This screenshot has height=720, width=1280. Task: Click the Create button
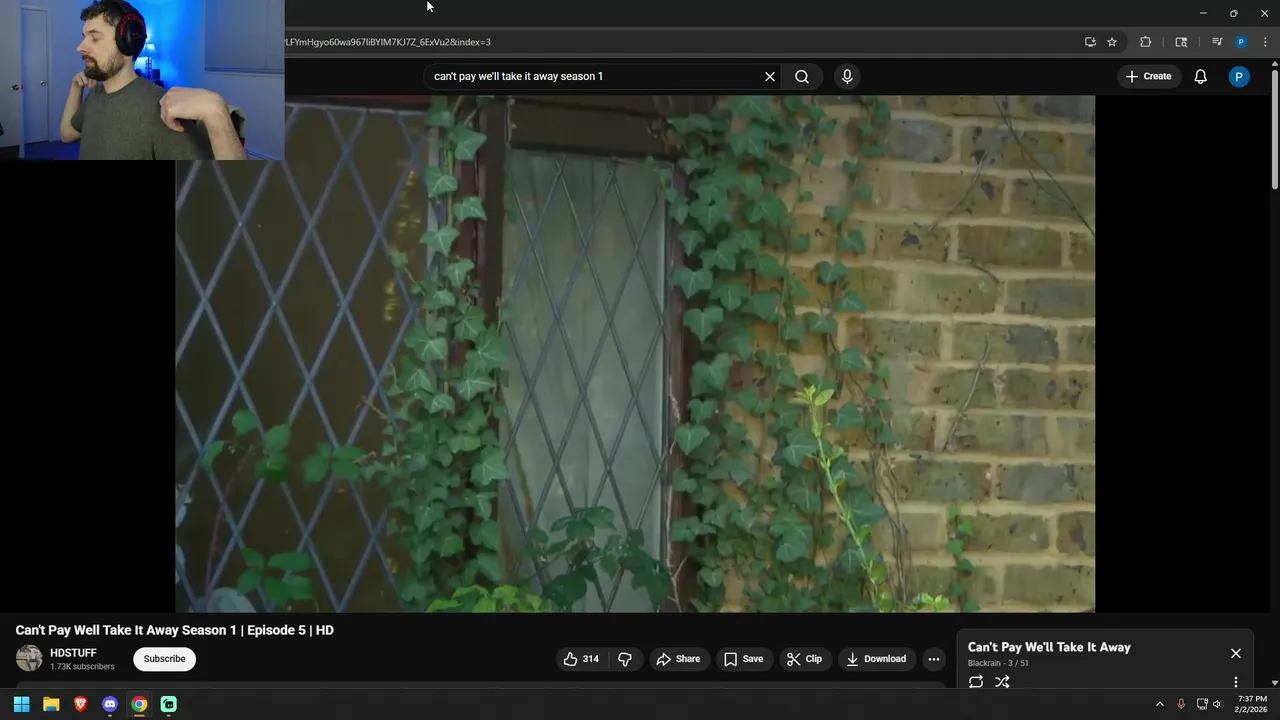click(x=1148, y=76)
